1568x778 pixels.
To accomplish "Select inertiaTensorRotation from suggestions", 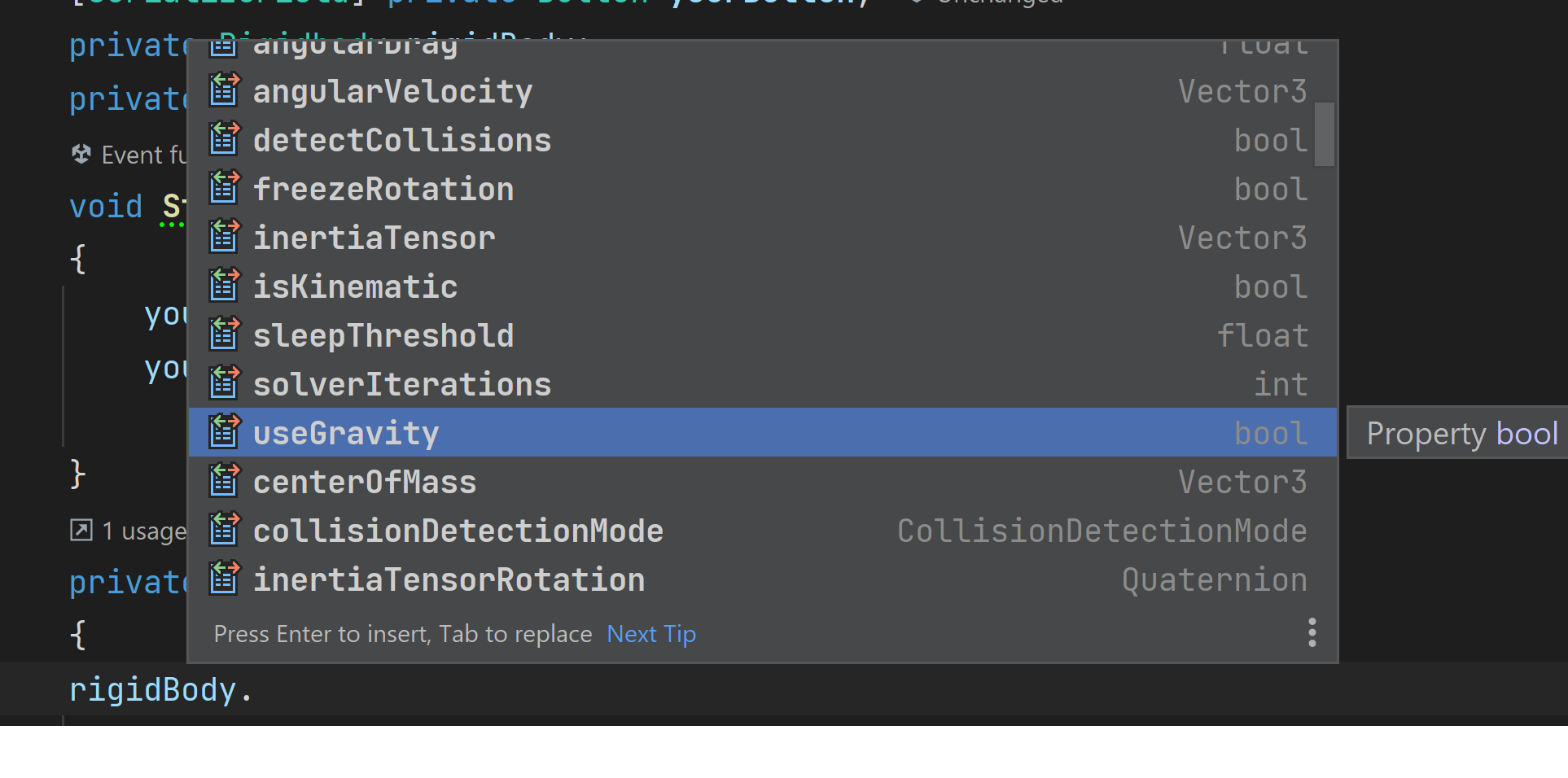I will click(449, 579).
